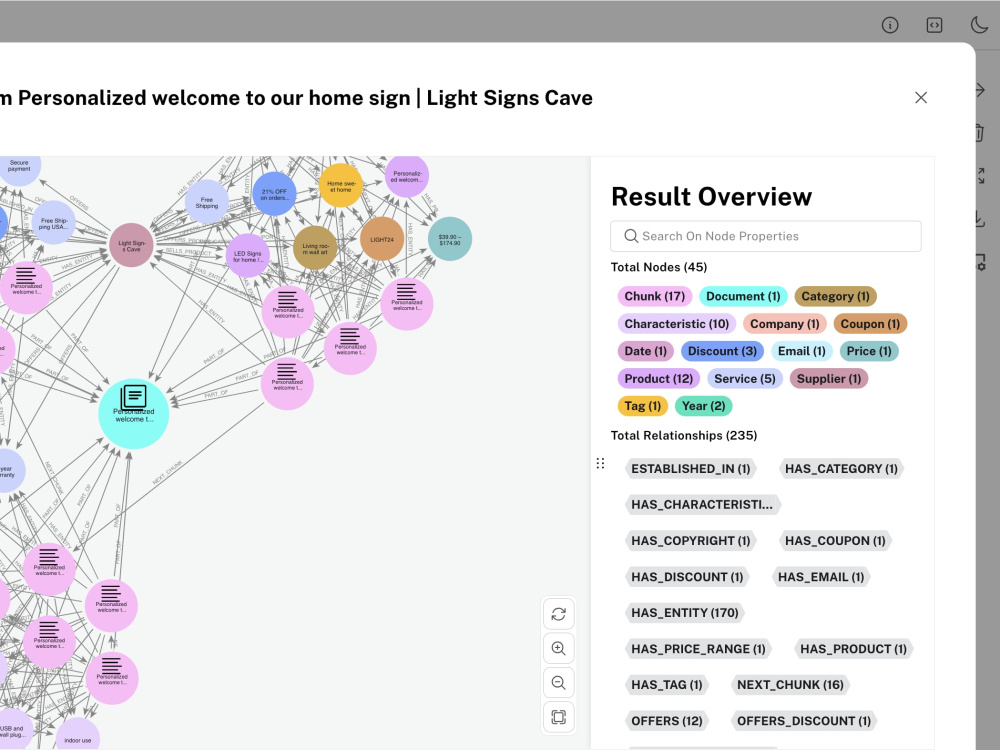The image size is (1000, 750).
Task: Click the search magnifier icon
Action: 631,236
